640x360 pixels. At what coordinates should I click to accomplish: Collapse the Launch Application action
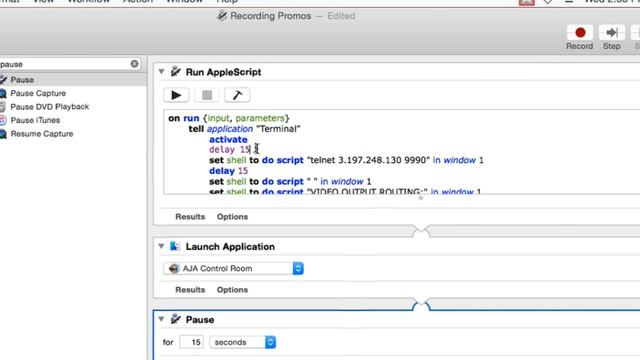coord(161,247)
